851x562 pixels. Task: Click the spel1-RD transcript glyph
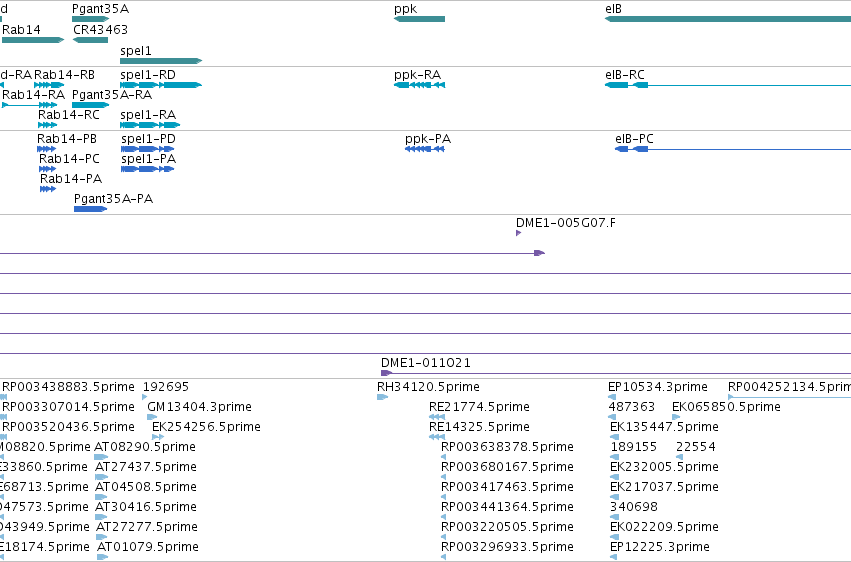[161, 85]
